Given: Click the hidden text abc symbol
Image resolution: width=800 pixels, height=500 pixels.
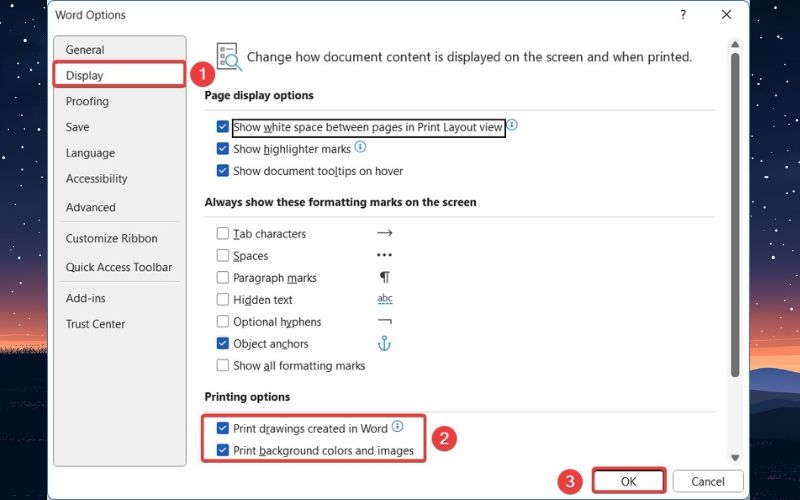Looking at the screenshot, I should [x=385, y=299].
